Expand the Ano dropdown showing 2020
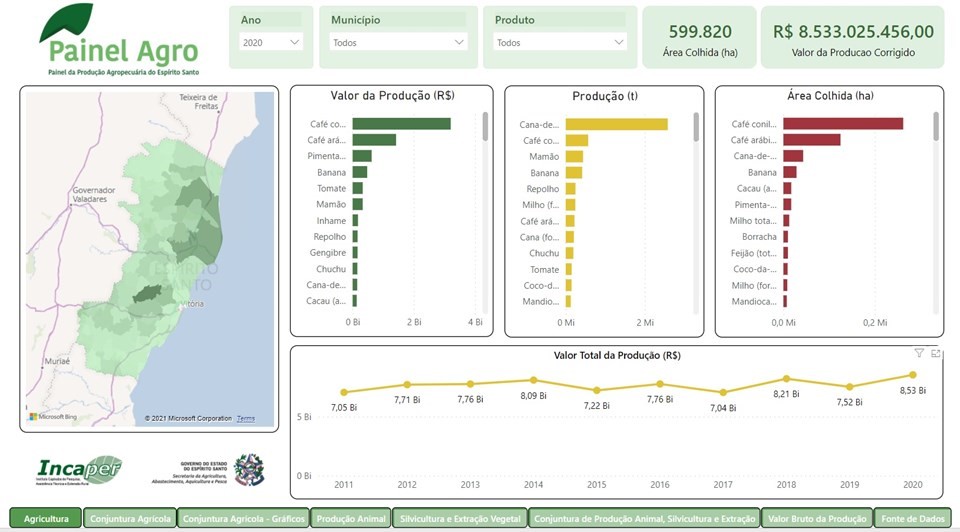Image resolution: width=960 pixels, height=532 pixels. pyautogui.click(x=271, y=43)
